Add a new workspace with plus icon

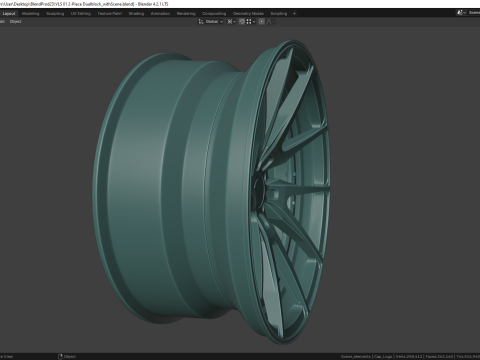click(x=294, y=14)
